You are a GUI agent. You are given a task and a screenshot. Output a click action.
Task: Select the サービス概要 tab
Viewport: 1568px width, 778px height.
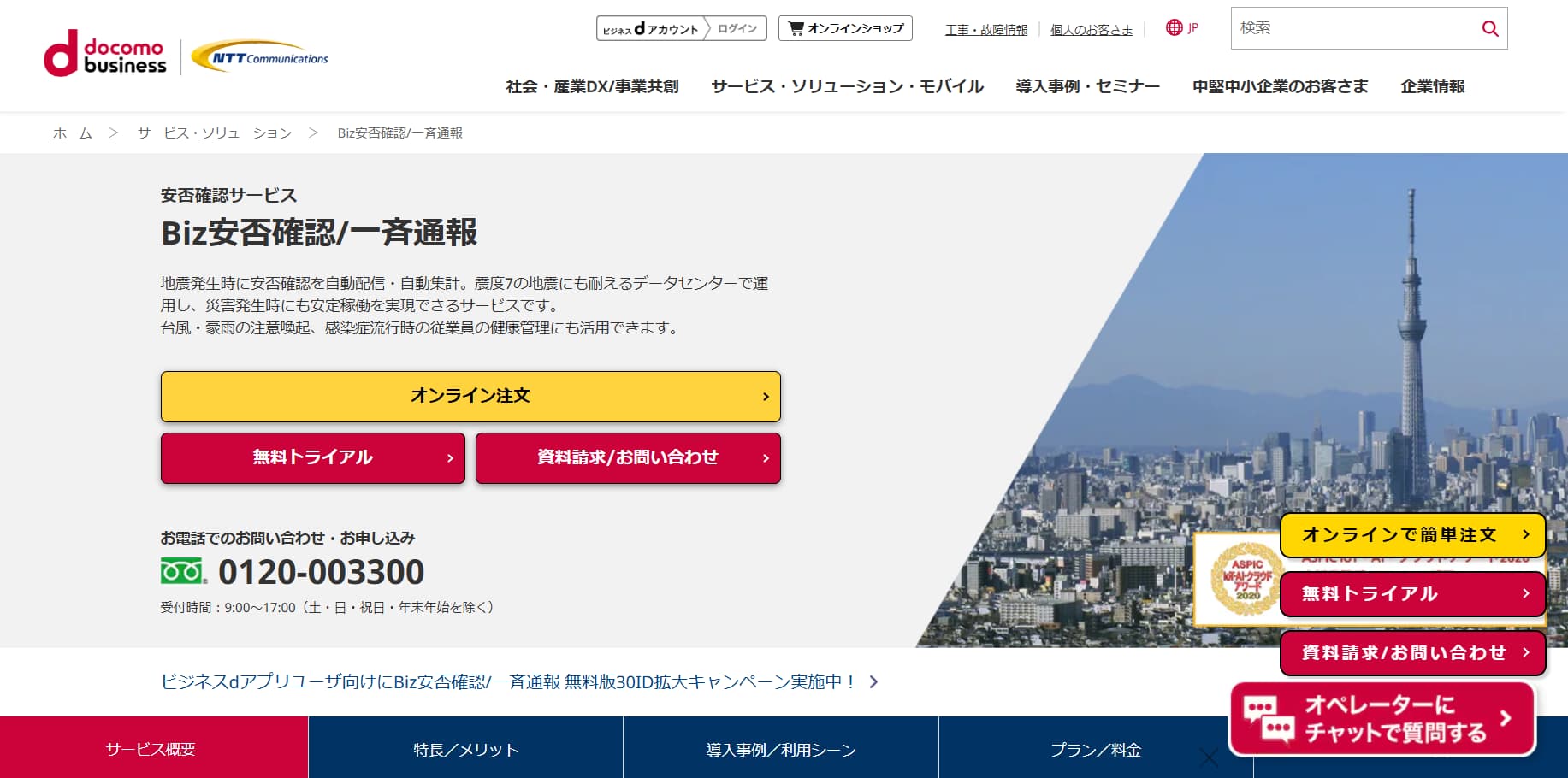pyautogui.click(x=154, y=748)
